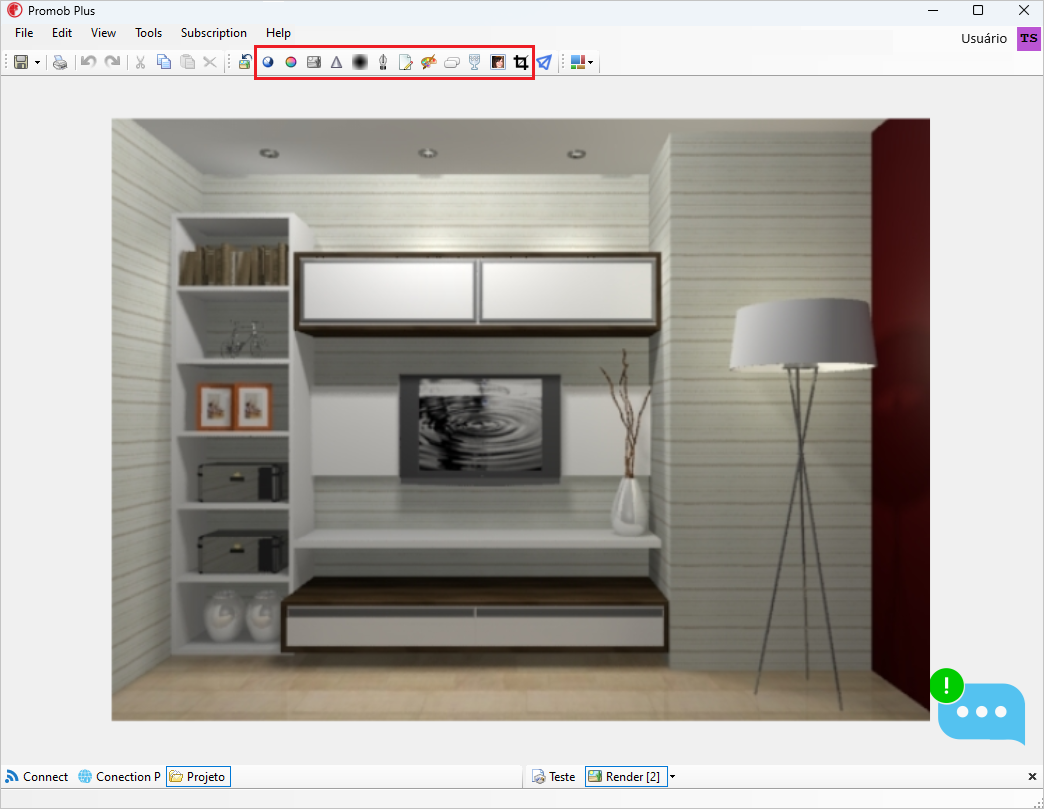Open the rainbow color circle adjustment tool
1044x809 pixels.
291,62
